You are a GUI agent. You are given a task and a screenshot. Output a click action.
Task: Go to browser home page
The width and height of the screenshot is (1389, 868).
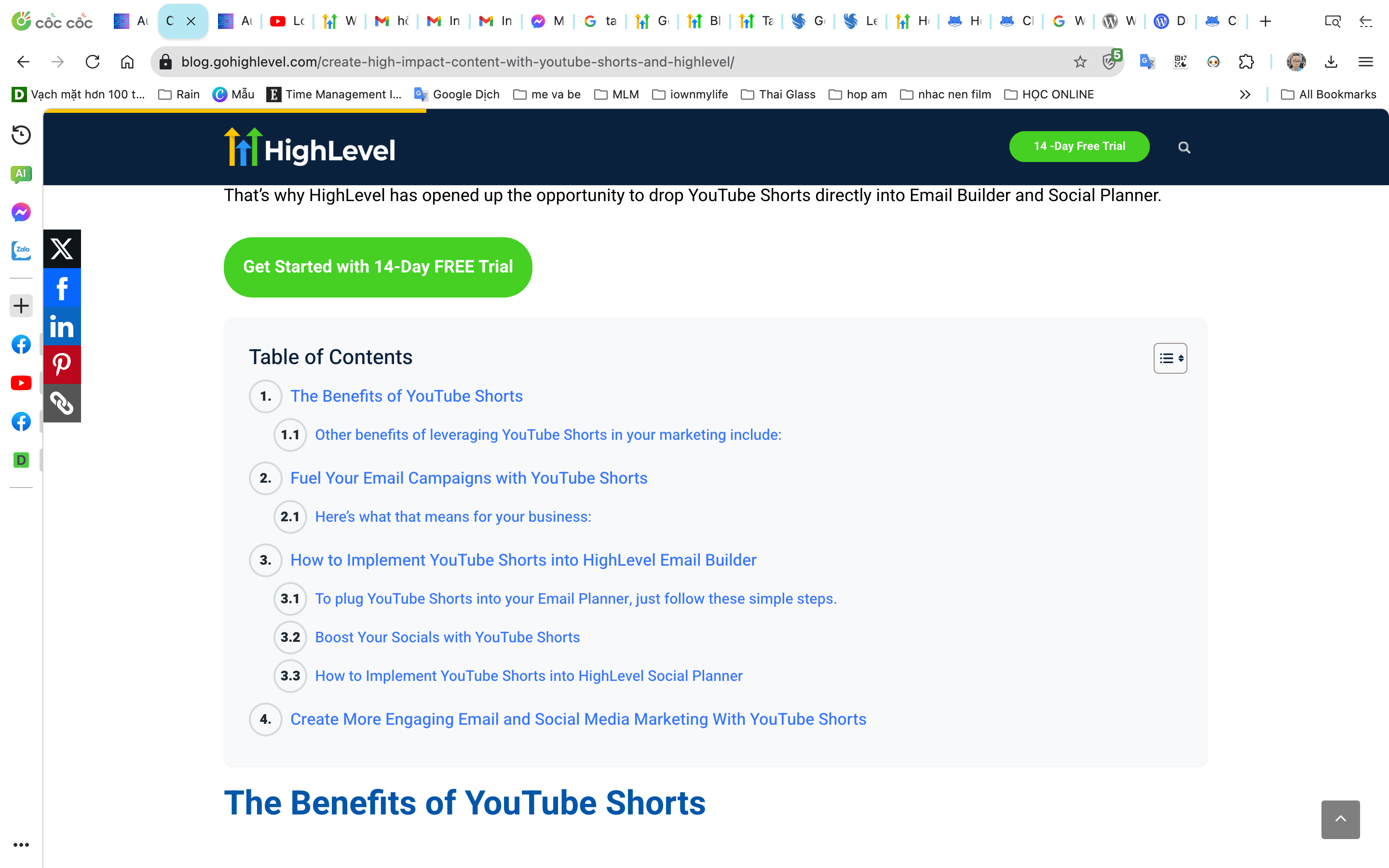pyautogui.click(x=127, y=62)
